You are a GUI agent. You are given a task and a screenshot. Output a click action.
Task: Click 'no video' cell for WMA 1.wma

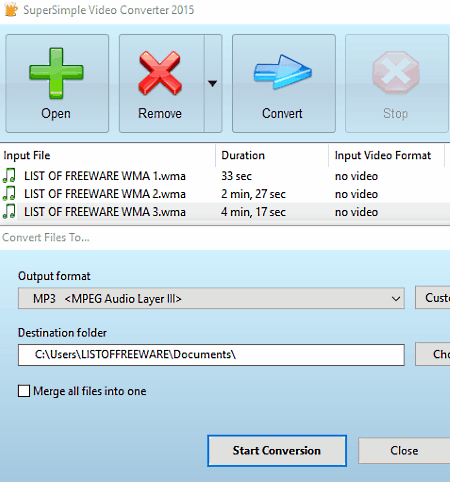[356, 176]
